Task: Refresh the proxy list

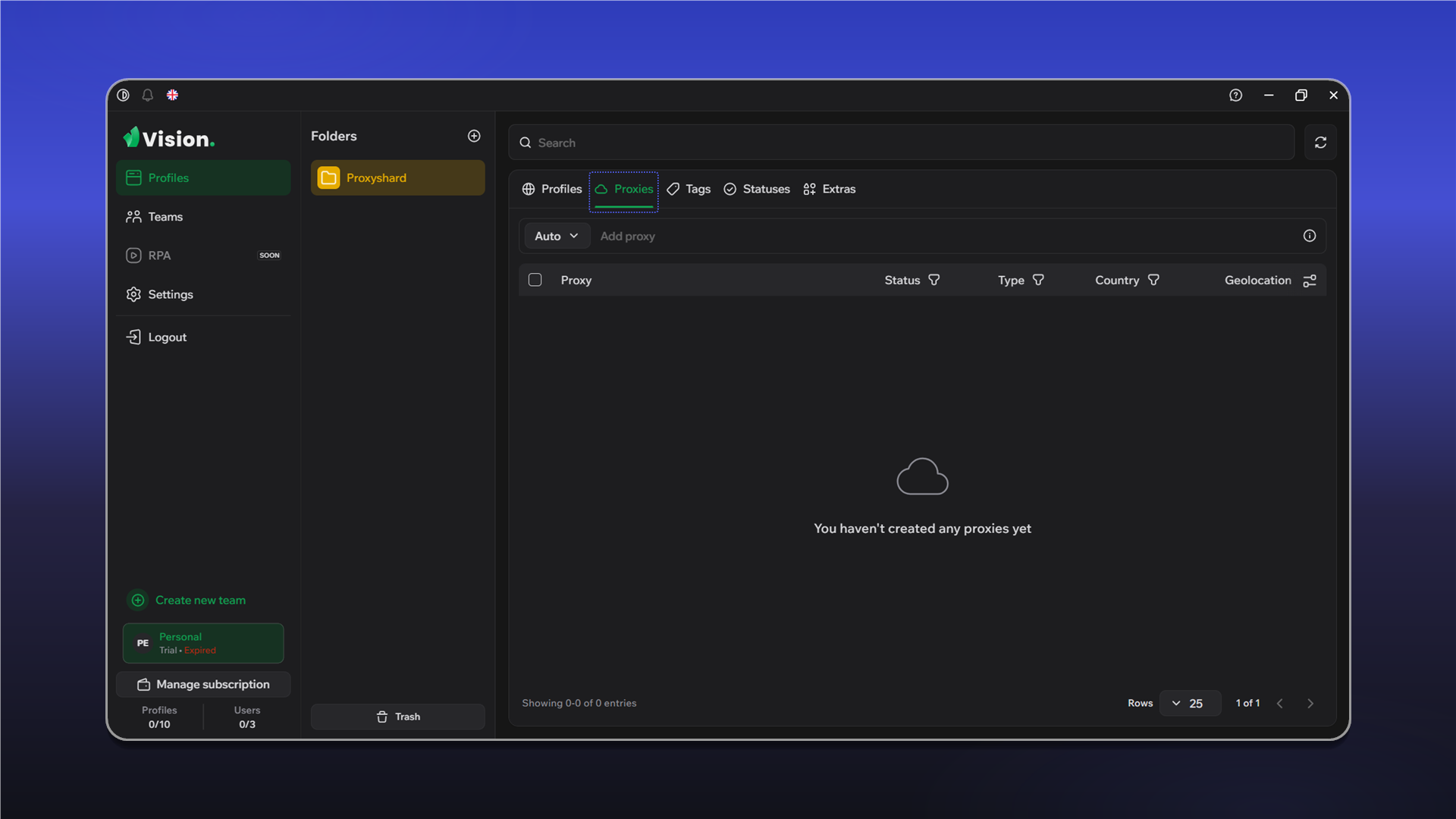Action: 1320,143
